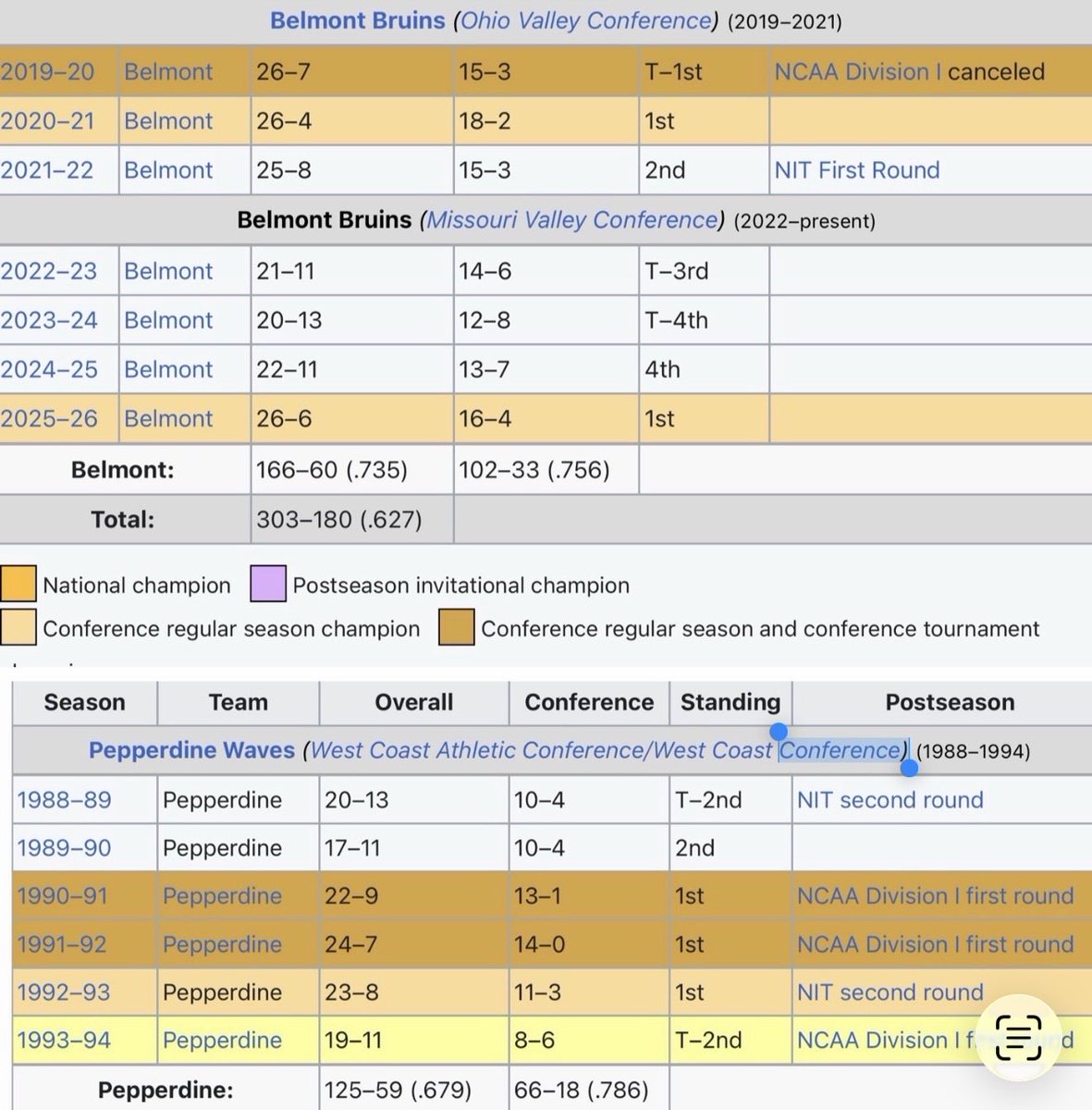
Task: Open the 2023–24 season link
Action: tap(48, 320)
